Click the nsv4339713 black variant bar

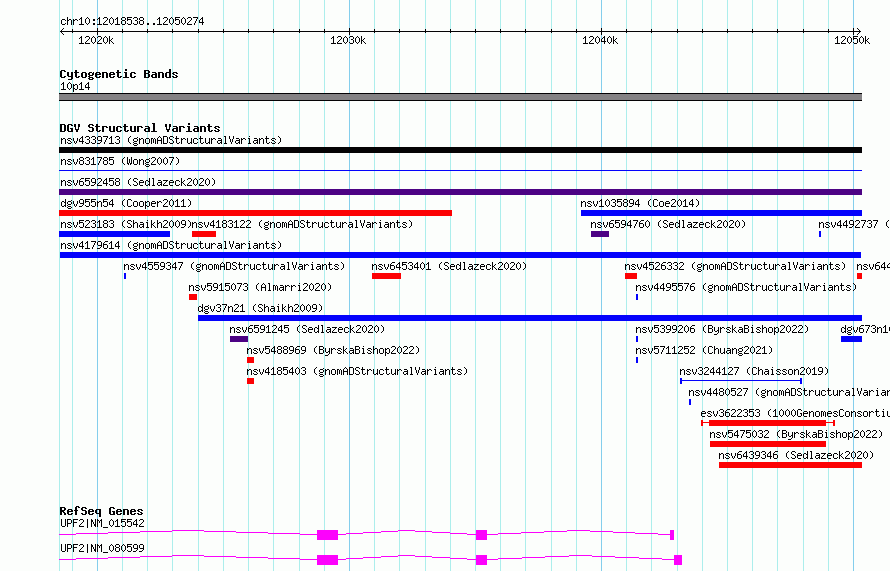460,150
